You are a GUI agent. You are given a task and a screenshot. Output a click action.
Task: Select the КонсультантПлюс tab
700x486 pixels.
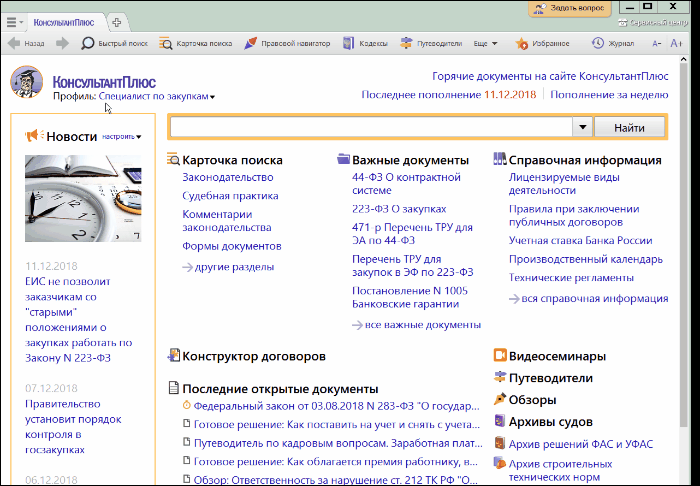click(x=64, y=22)
